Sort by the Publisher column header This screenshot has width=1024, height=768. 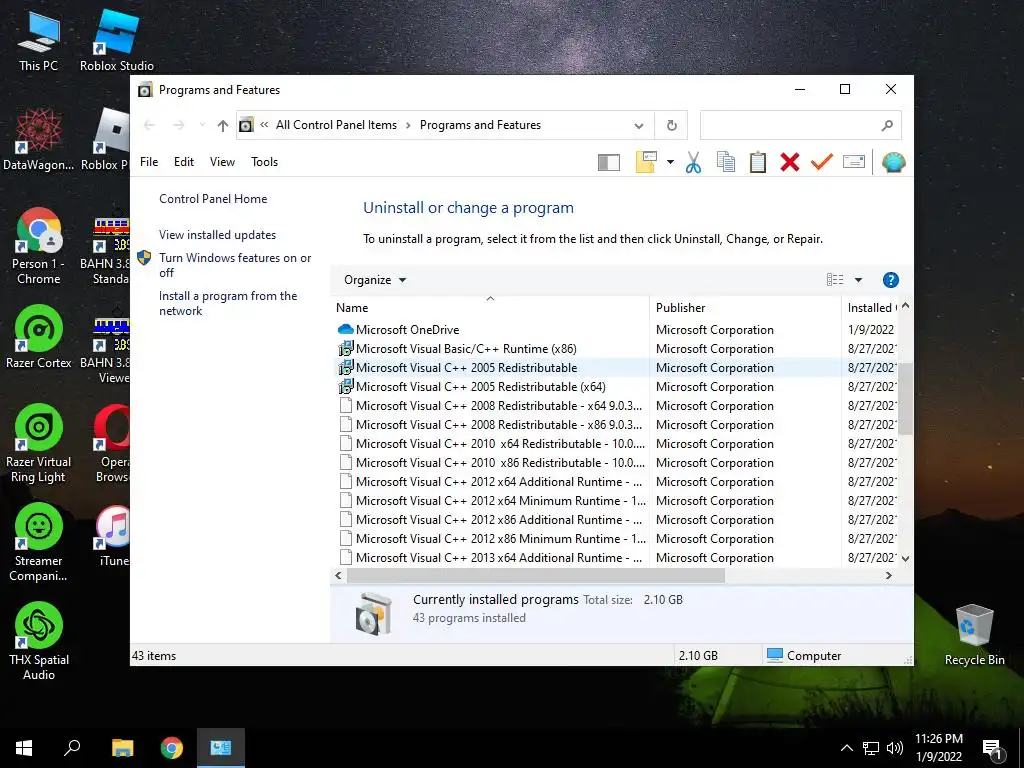[744, 308]
